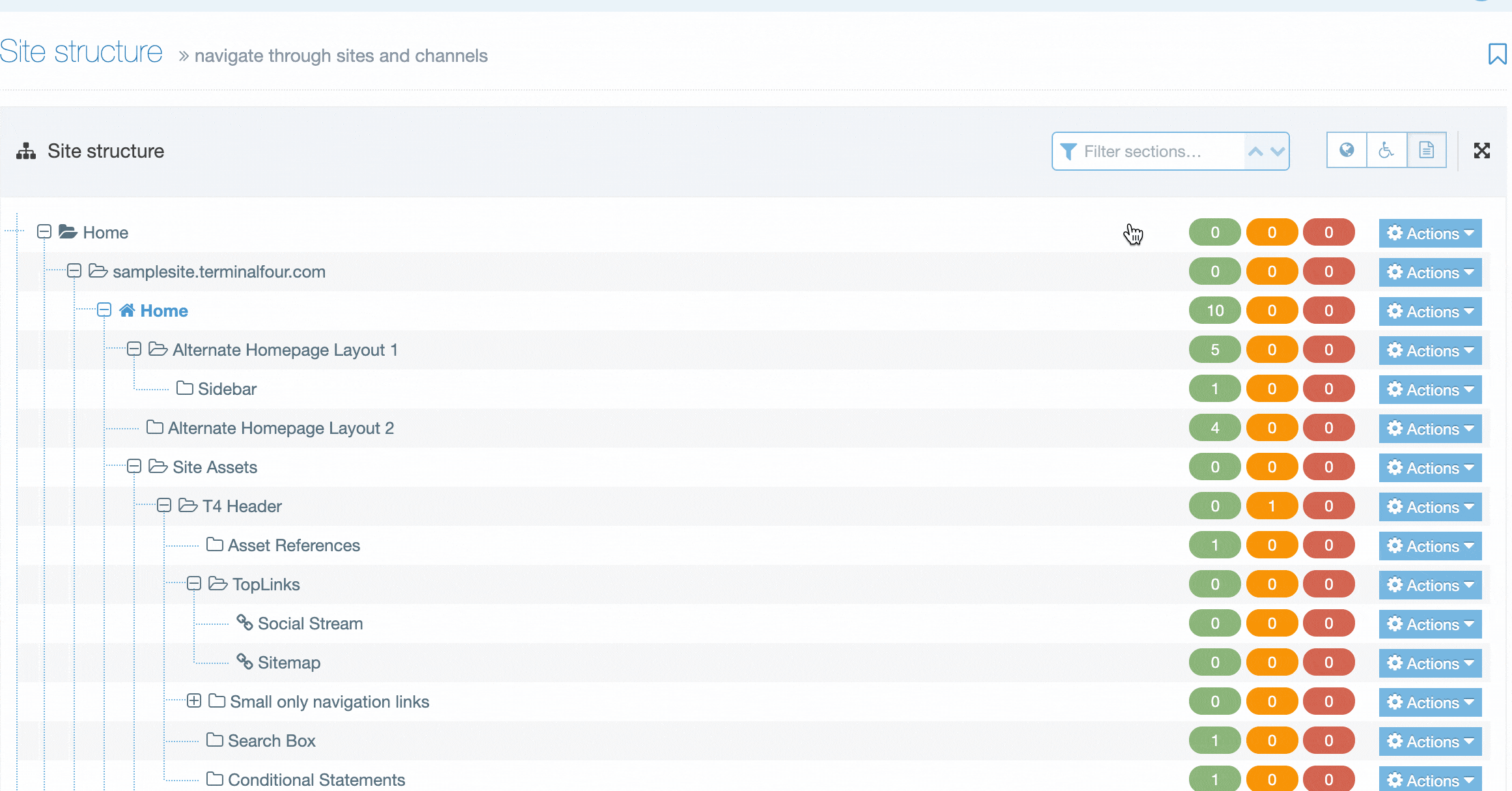This screenshot has height=791, width=1512.
Task: Click the Social Stream link icon
Action: coord(244,623)
